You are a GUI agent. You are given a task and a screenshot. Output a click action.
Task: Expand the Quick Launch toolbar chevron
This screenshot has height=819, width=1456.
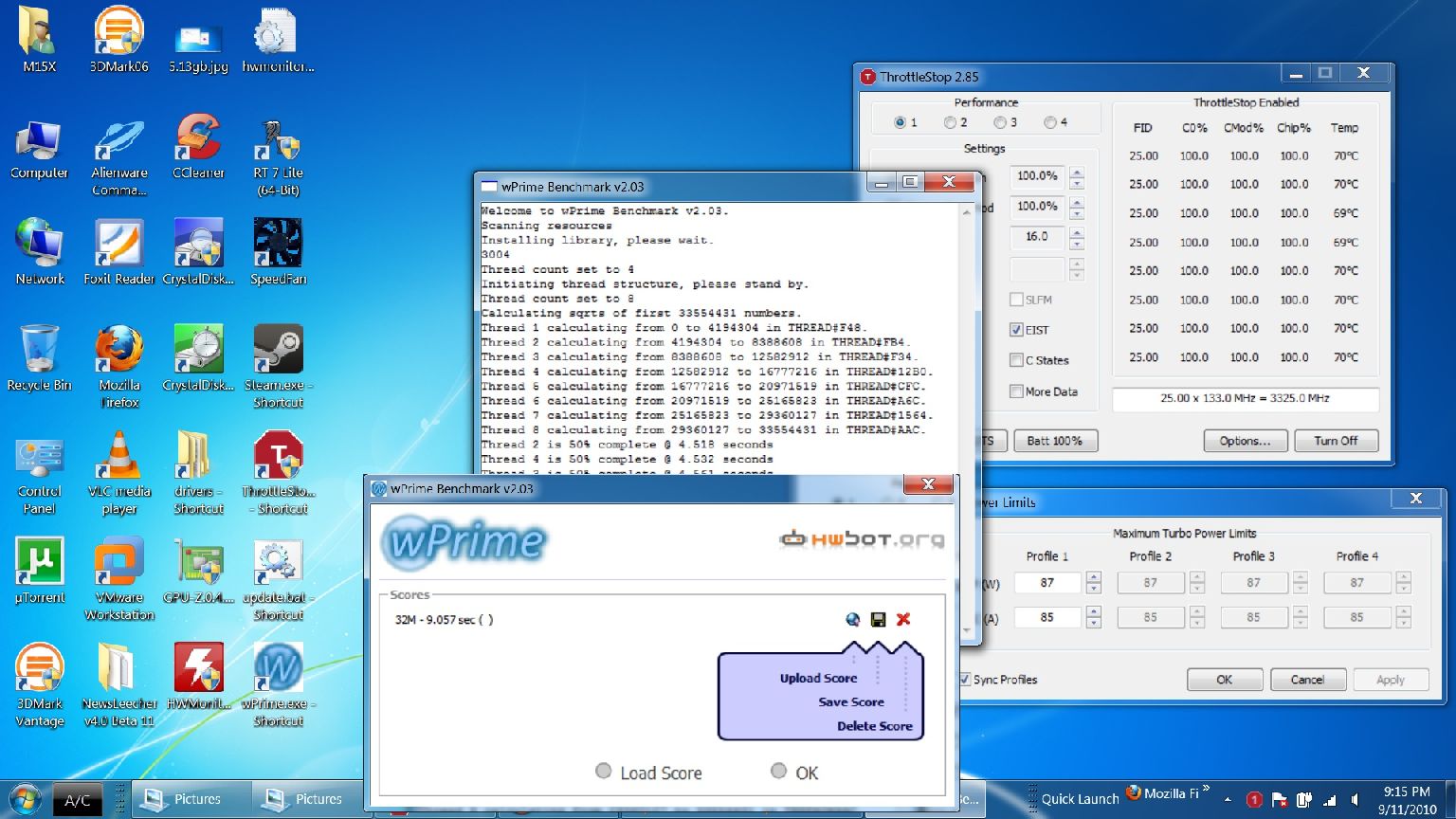click(1207, 789)
